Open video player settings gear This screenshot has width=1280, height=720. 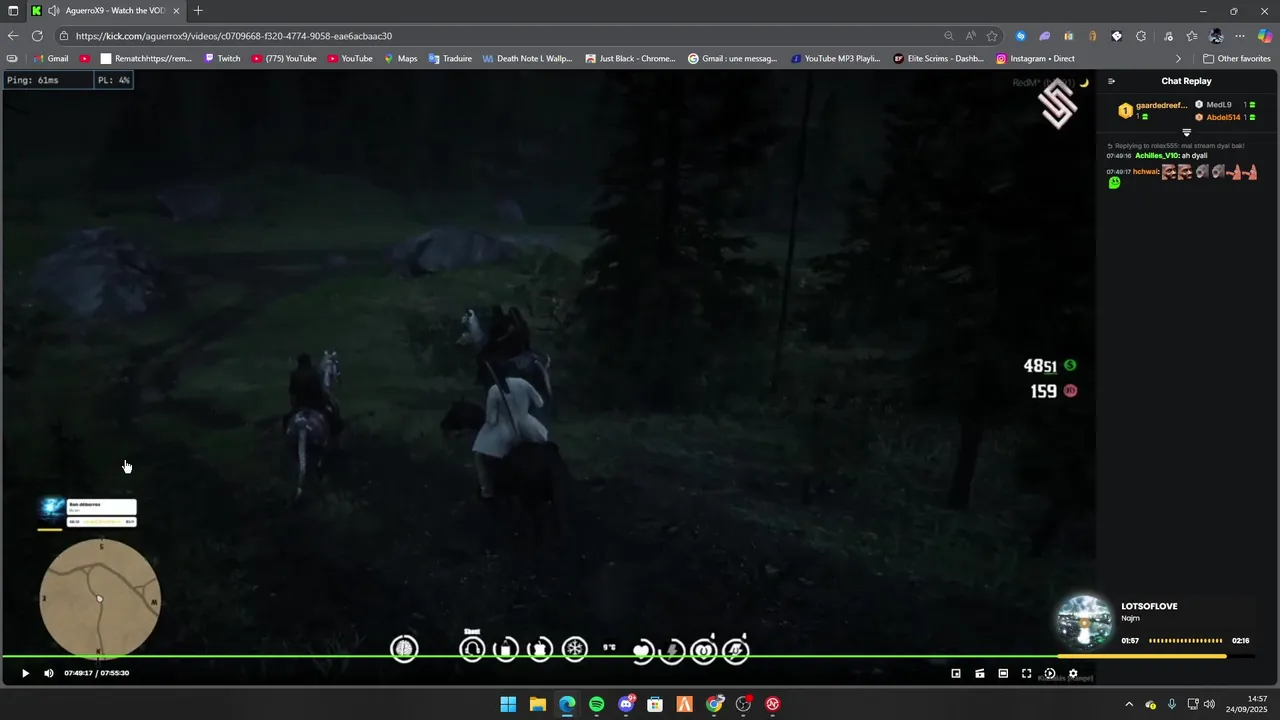pyautogui.click(x=1073, y=674)
